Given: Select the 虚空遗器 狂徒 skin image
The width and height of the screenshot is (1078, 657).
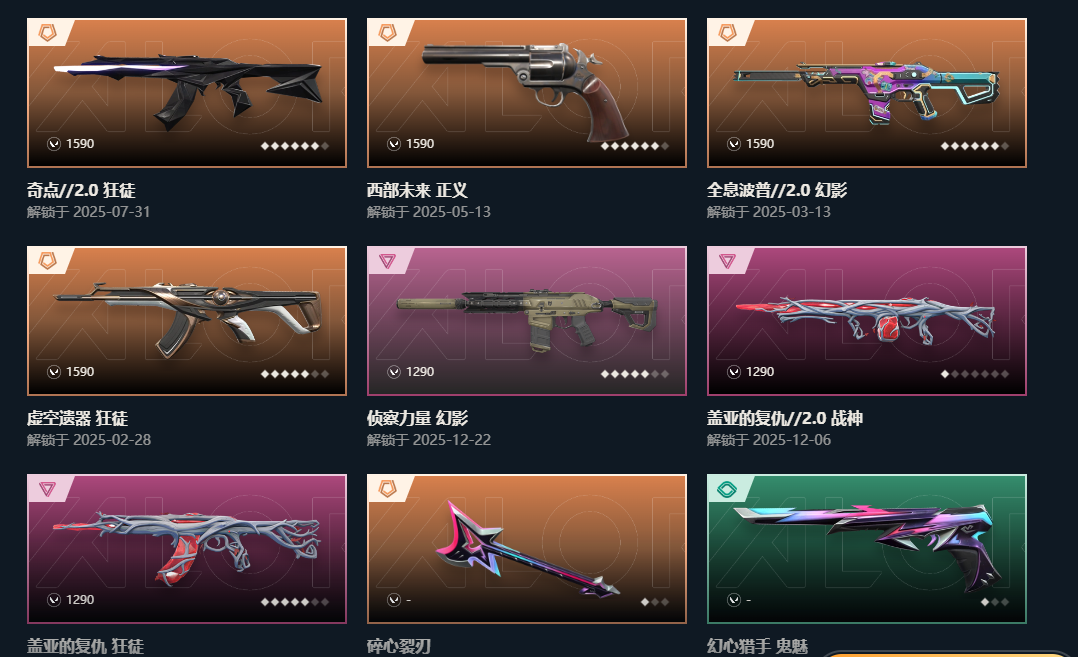Looking at the screenshot, I should pos(187,321).
